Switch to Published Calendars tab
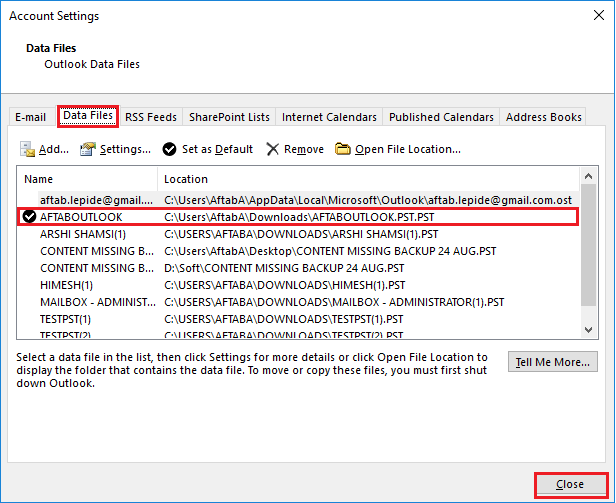The width and height of the screenshot is (616, 503). (x=441, y=117)
